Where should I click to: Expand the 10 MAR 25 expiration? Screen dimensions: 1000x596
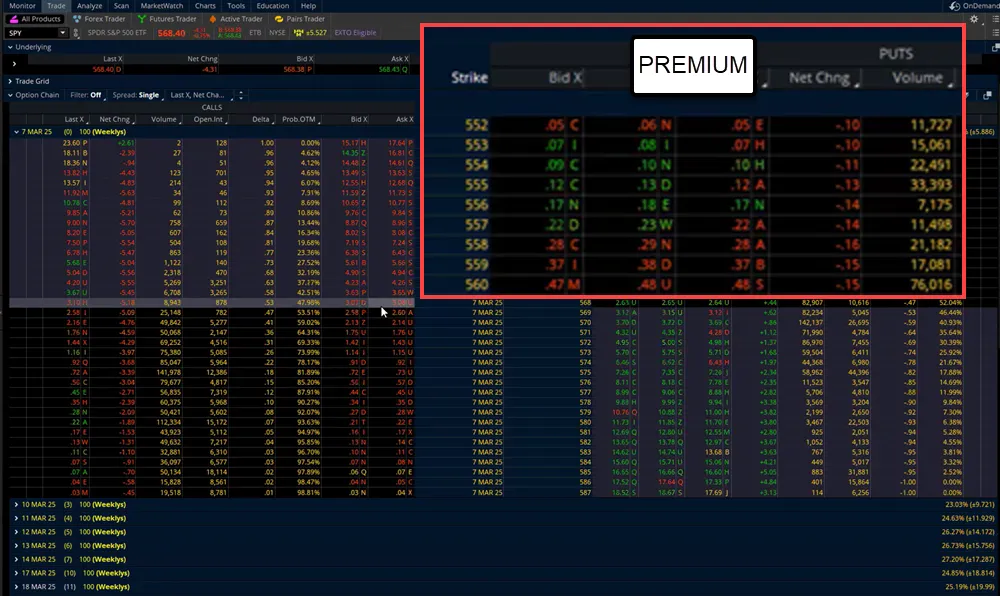[16, 504]
